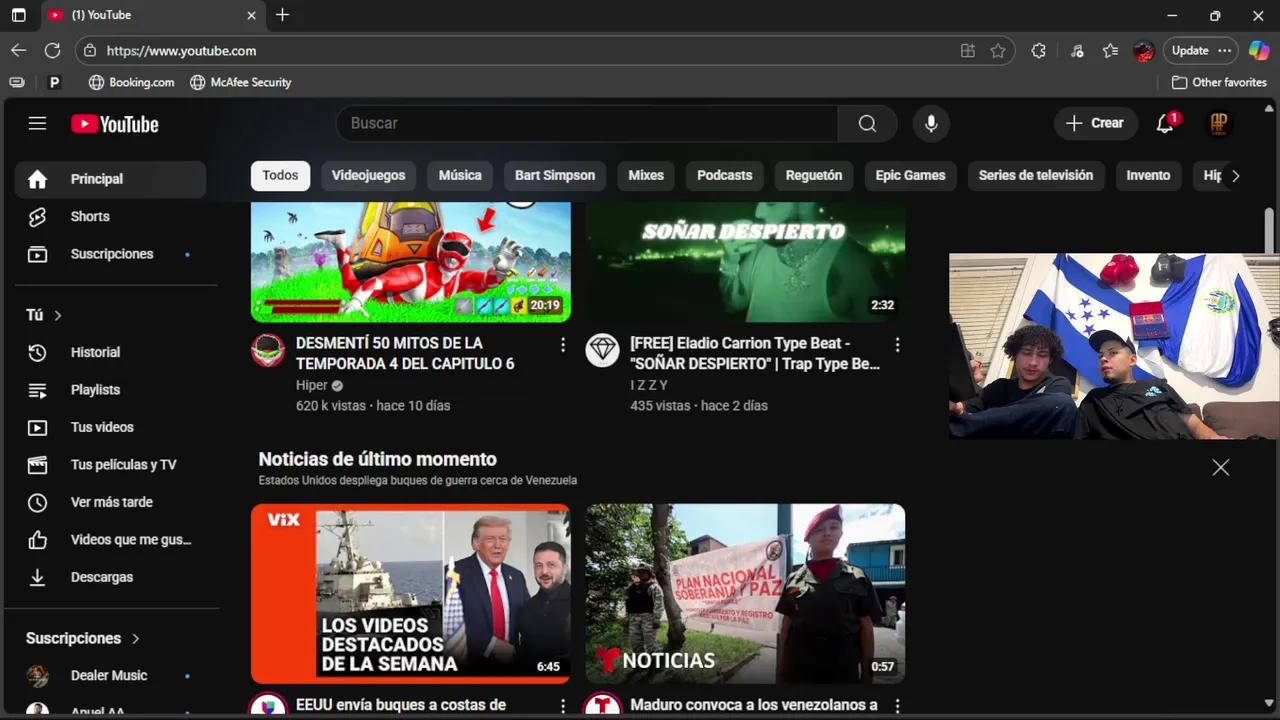Reload the page with refresh icon
Image resolution: width=1280 pixels, height=720 pixels.
(x=53, y=50)
